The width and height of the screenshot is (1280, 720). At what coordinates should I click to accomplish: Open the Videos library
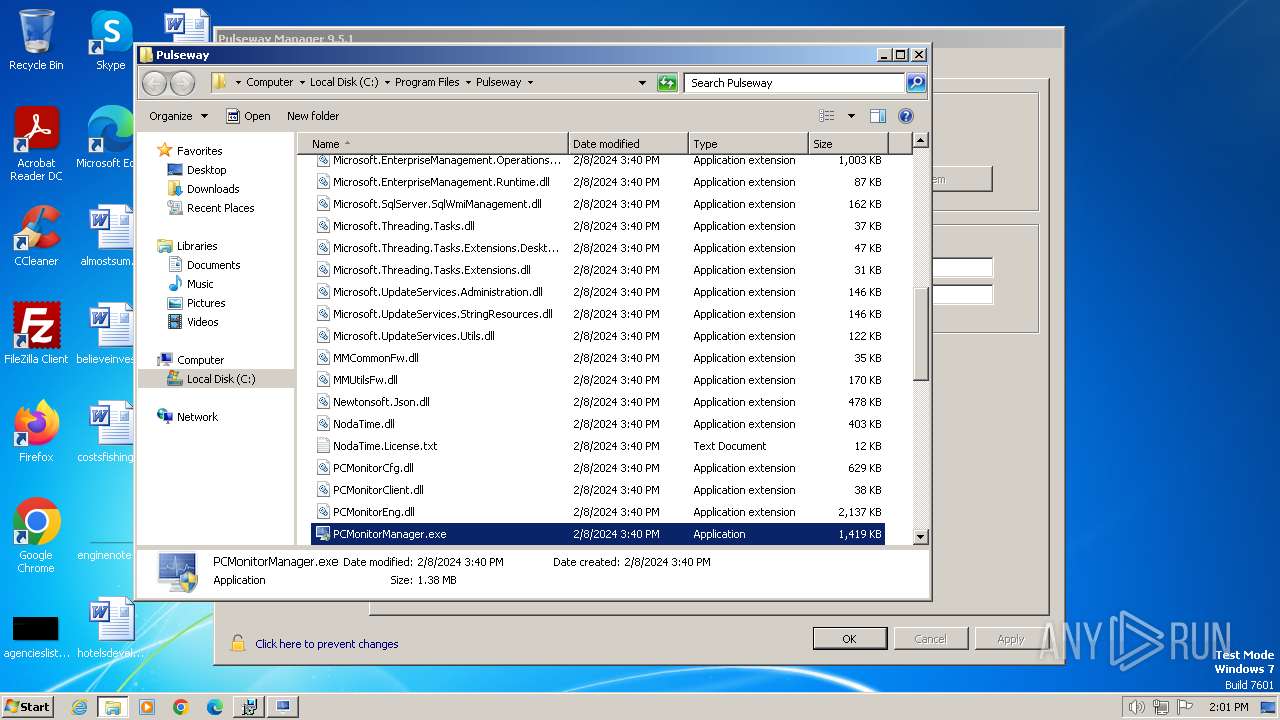coord(202,322)
